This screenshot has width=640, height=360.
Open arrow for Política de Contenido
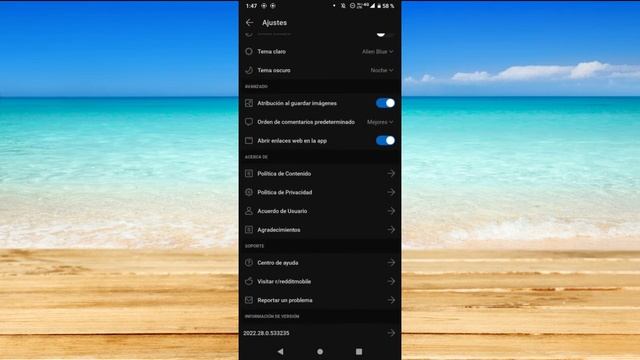click(391, 173)
